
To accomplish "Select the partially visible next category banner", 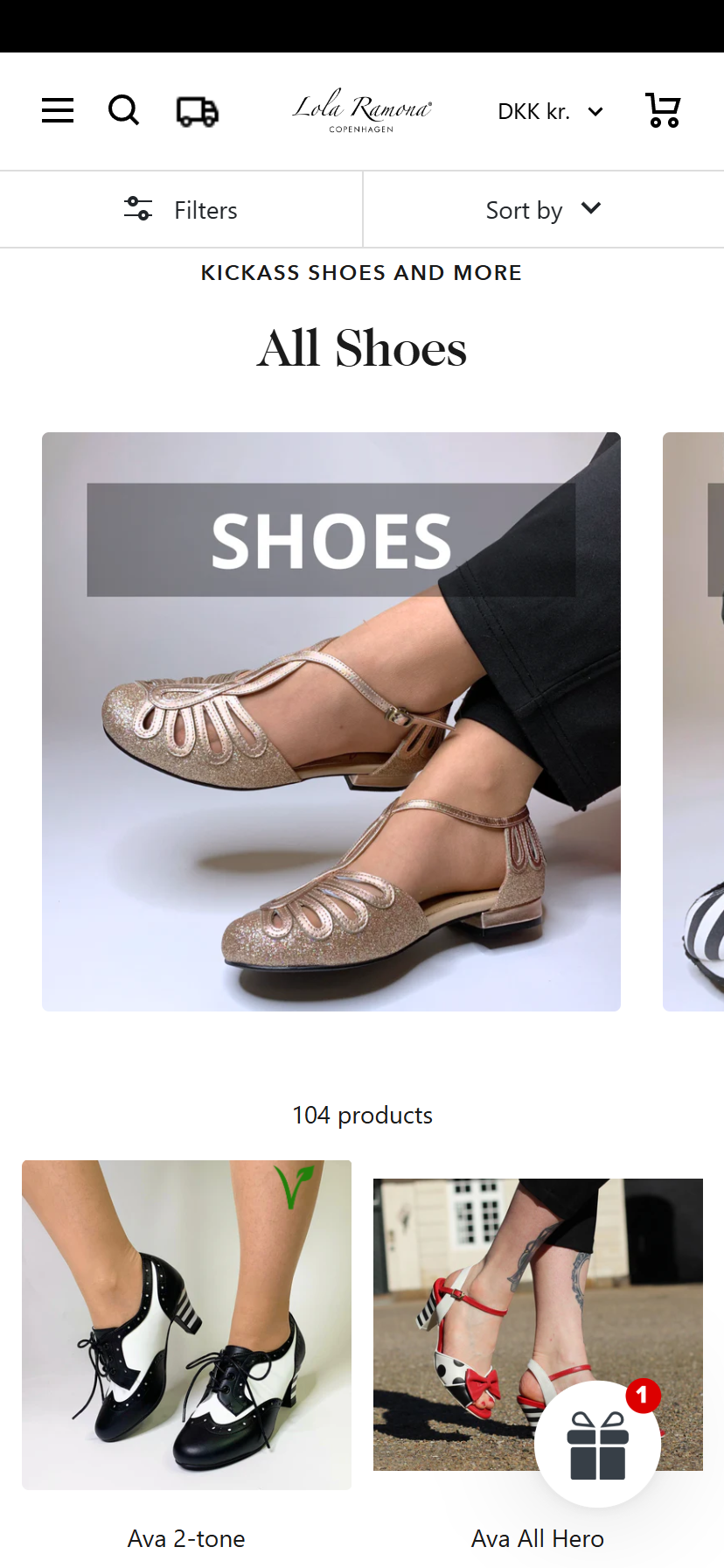I will (693, 722).
